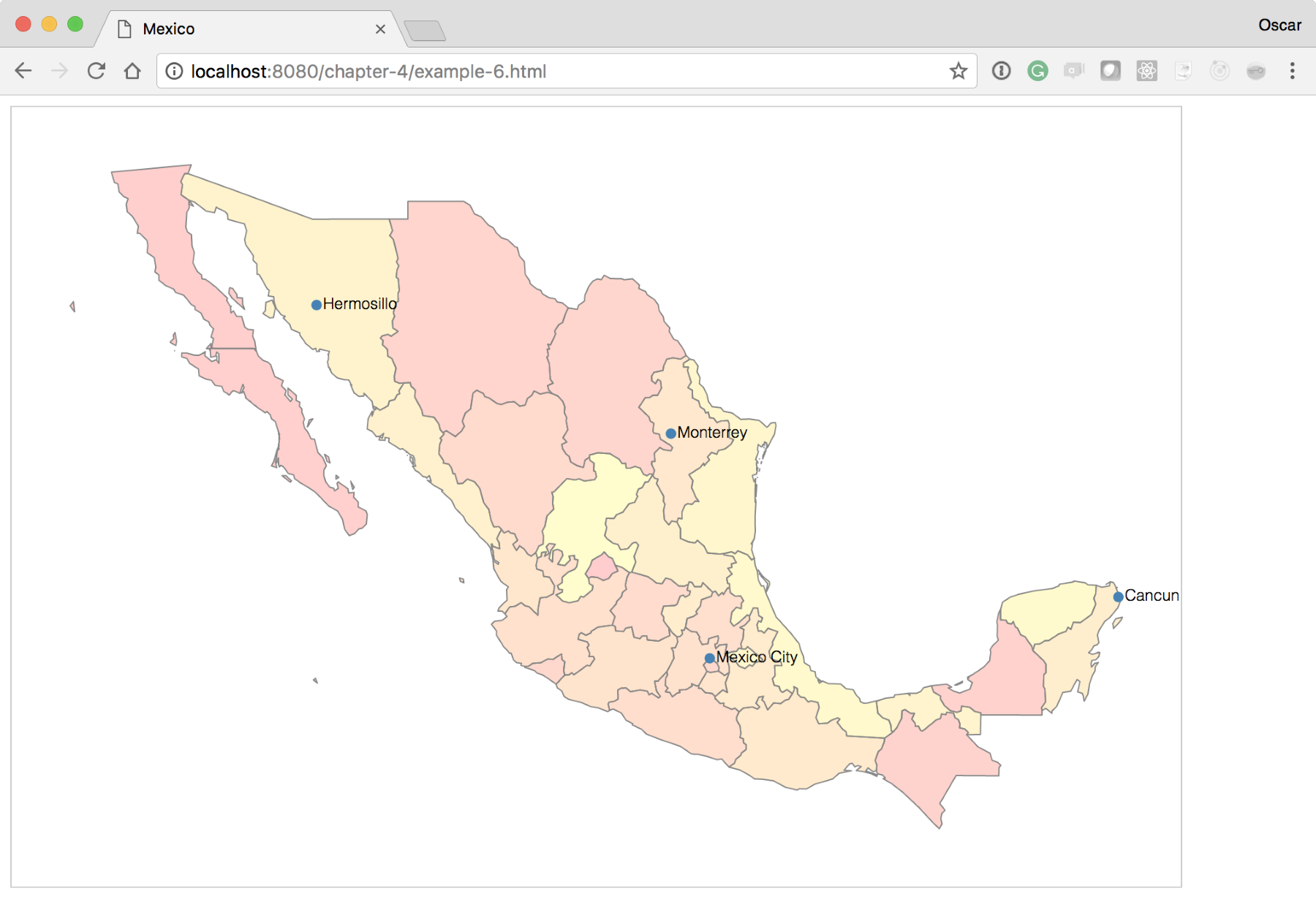Click the first circular extension icon after the star
The height and width of the screenshot is (921, 1316).
pos(1002,71)
